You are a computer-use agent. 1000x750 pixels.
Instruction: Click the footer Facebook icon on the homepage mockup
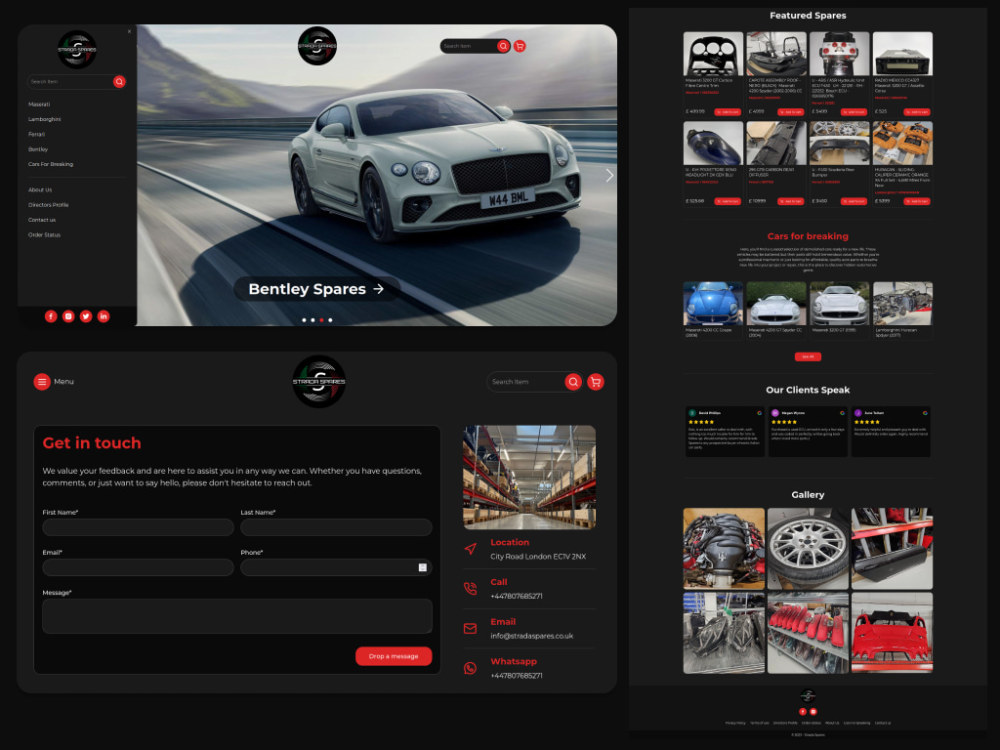[803, 712]
